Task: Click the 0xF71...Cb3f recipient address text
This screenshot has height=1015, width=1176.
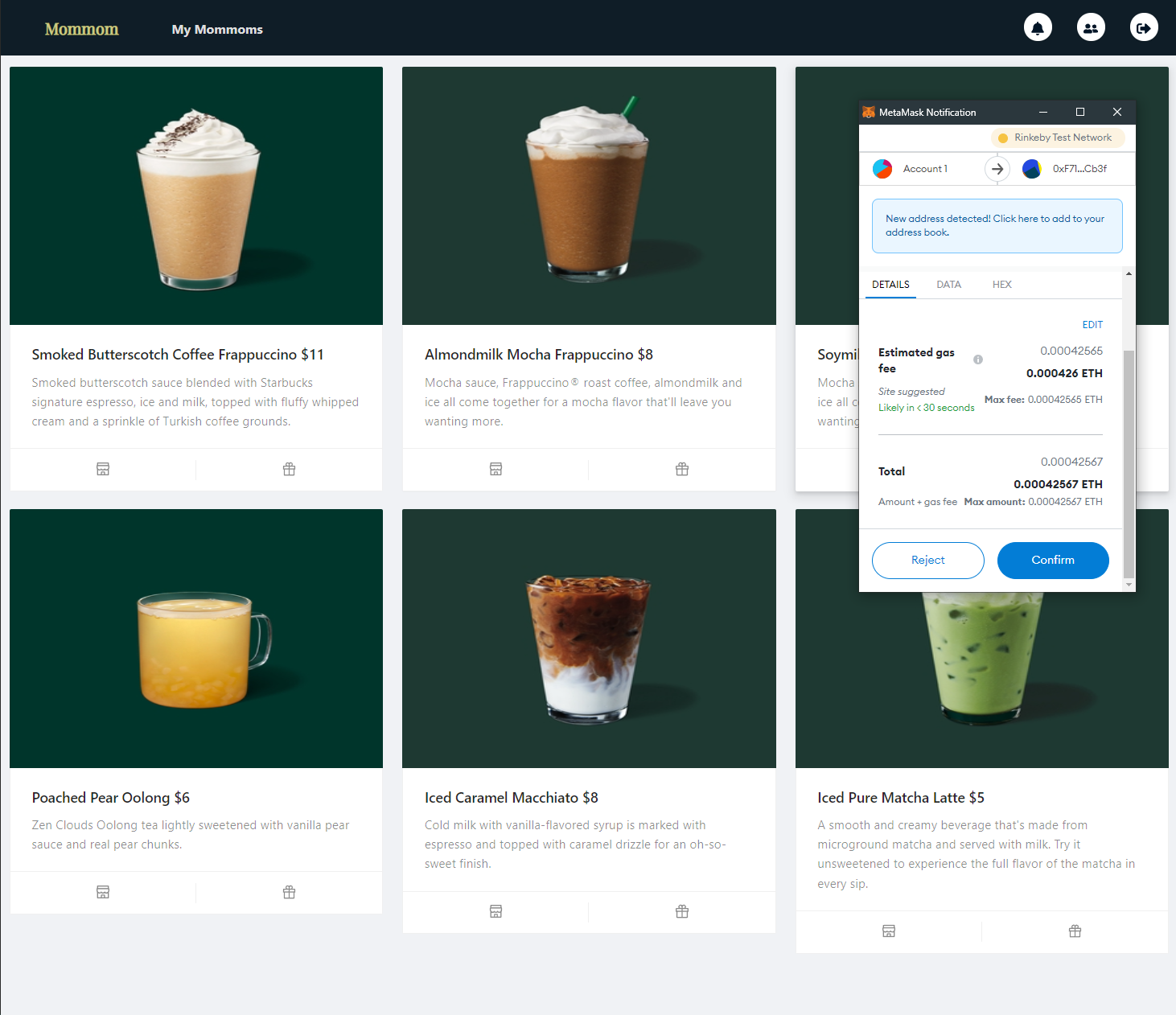Action: [1079, 169]
